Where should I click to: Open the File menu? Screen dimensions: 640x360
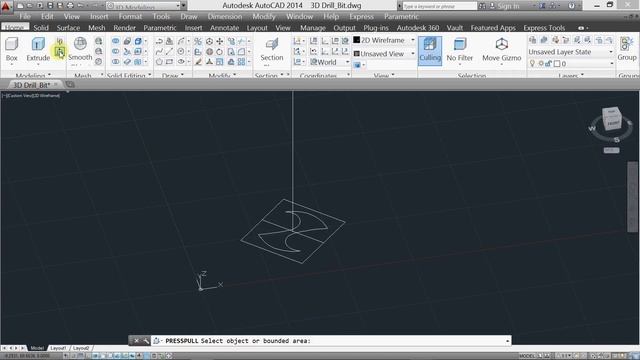coord(25,16)
